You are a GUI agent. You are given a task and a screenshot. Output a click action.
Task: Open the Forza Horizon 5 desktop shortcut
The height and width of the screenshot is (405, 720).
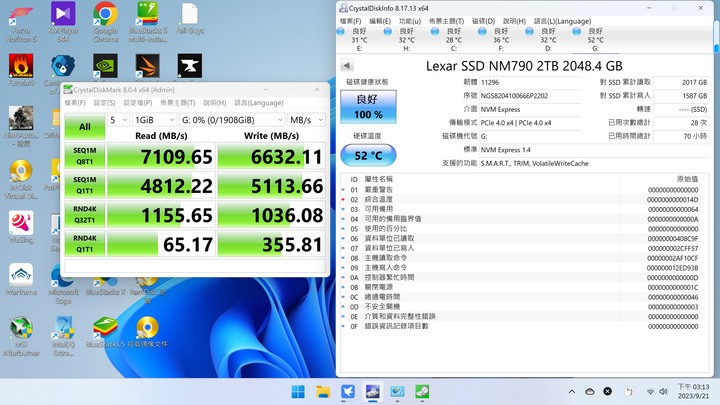[x=21, y=22]
